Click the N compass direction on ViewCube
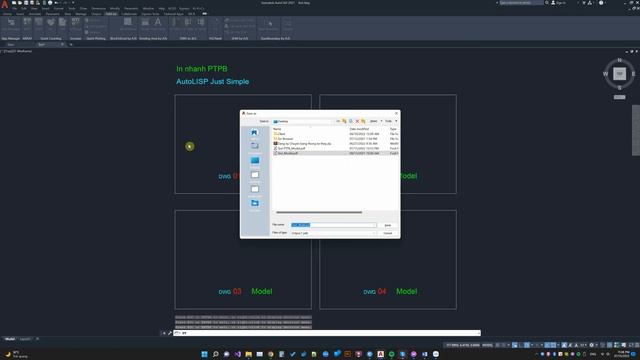Screen dimensions: 640x360 tap(620, 60)
